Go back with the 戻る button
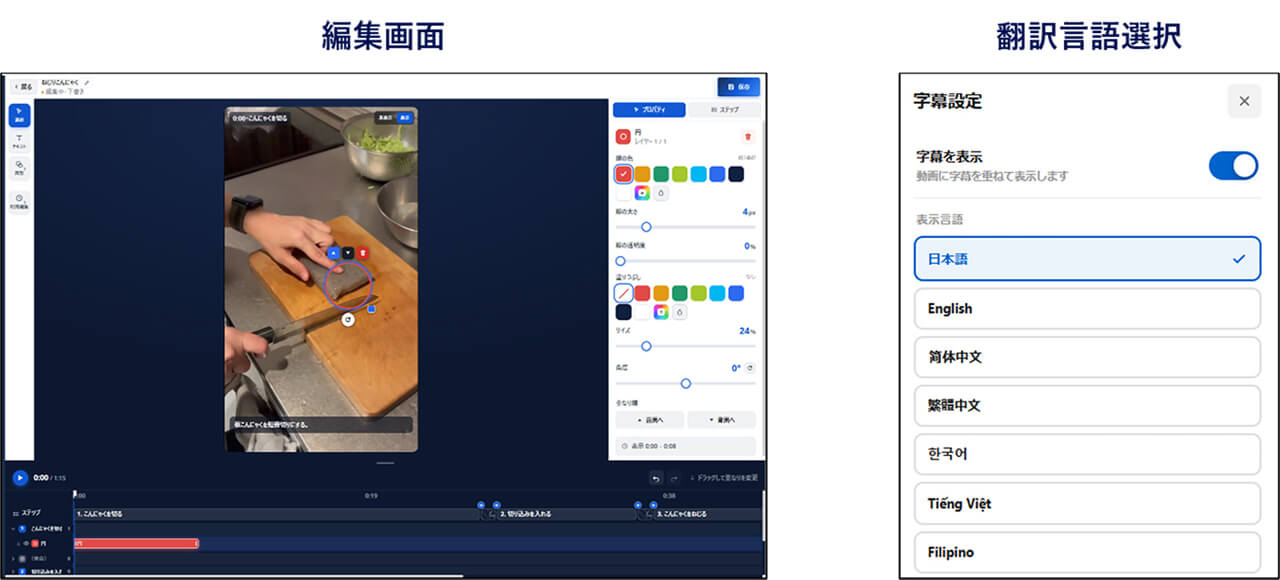The image size is (1280, 580). coord(22,87)
